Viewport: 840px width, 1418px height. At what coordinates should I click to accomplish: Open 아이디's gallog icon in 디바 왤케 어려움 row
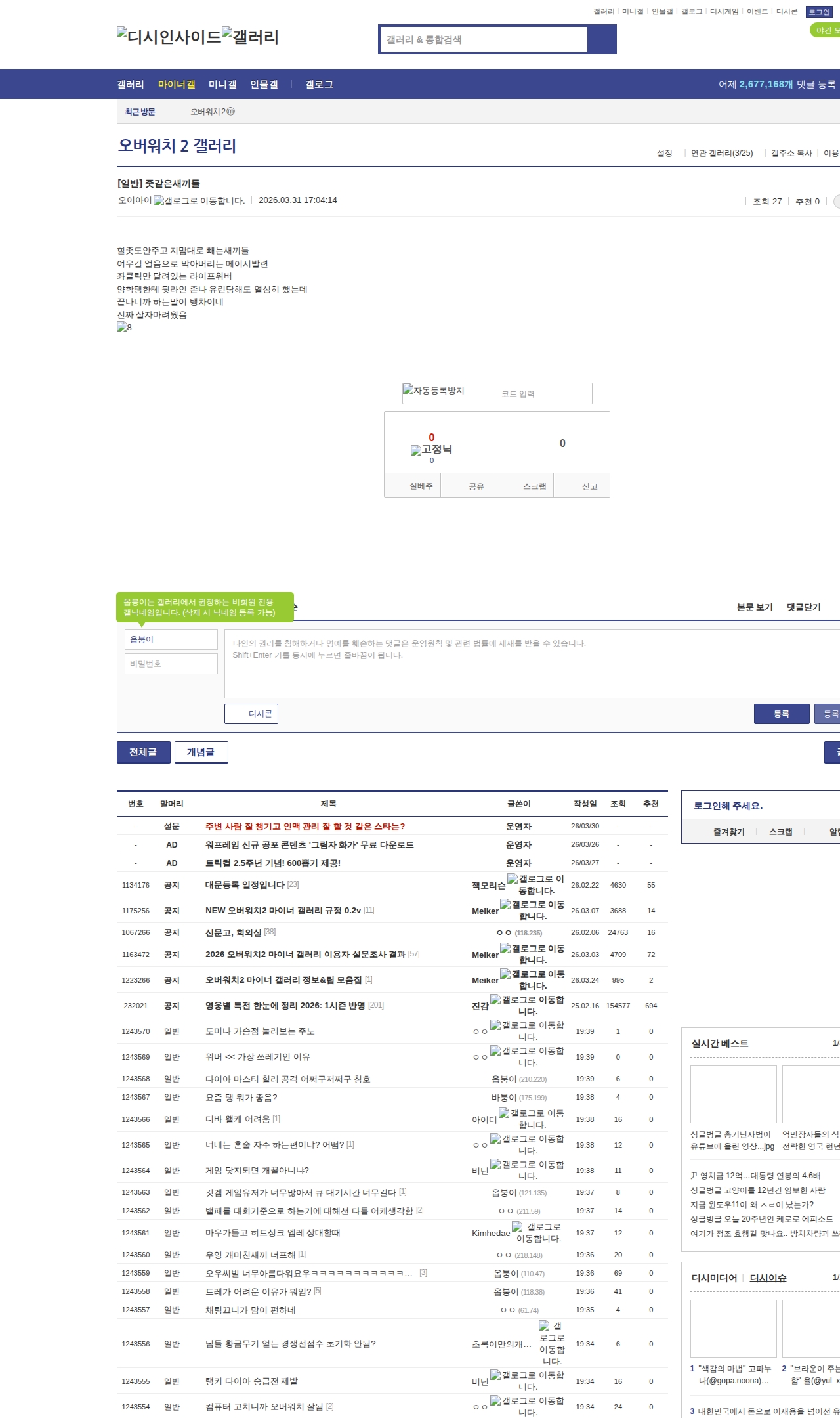(x=532, y=1119)
